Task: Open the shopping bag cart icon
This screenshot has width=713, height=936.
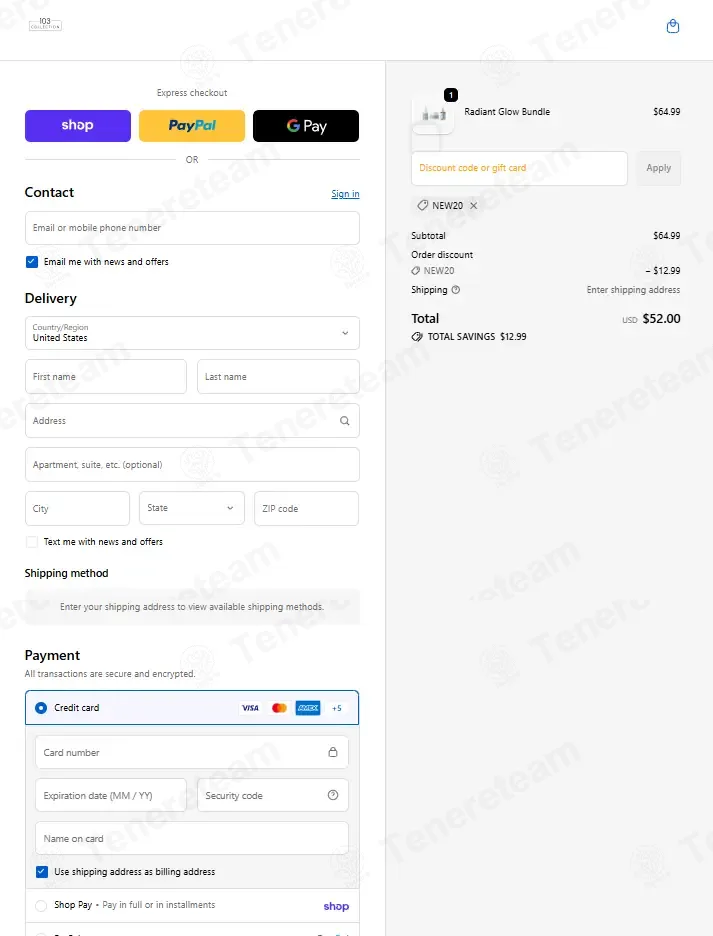Action: 672,26
